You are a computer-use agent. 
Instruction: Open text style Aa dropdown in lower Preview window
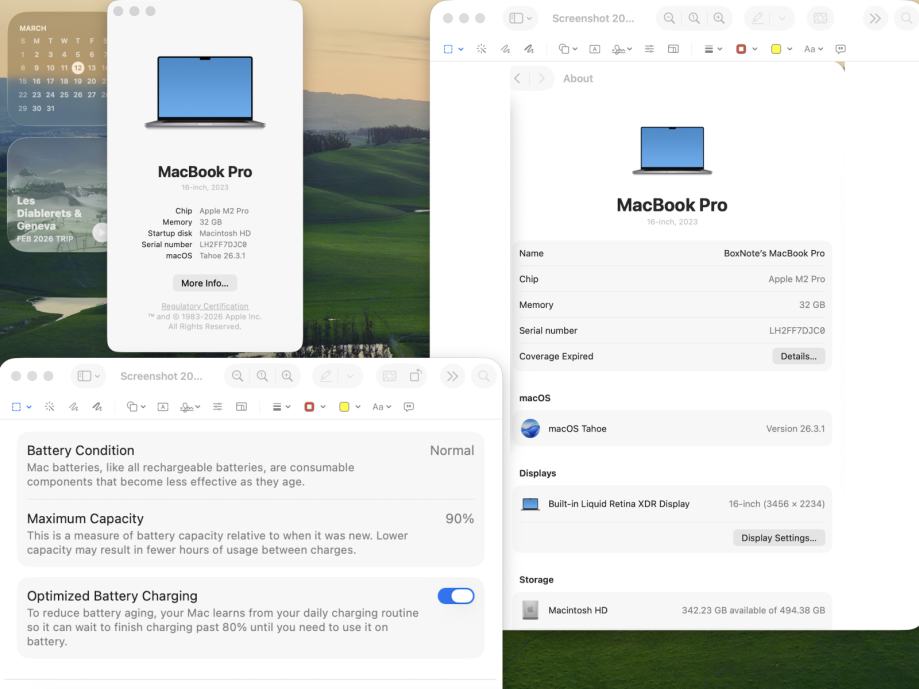(382, 407)
